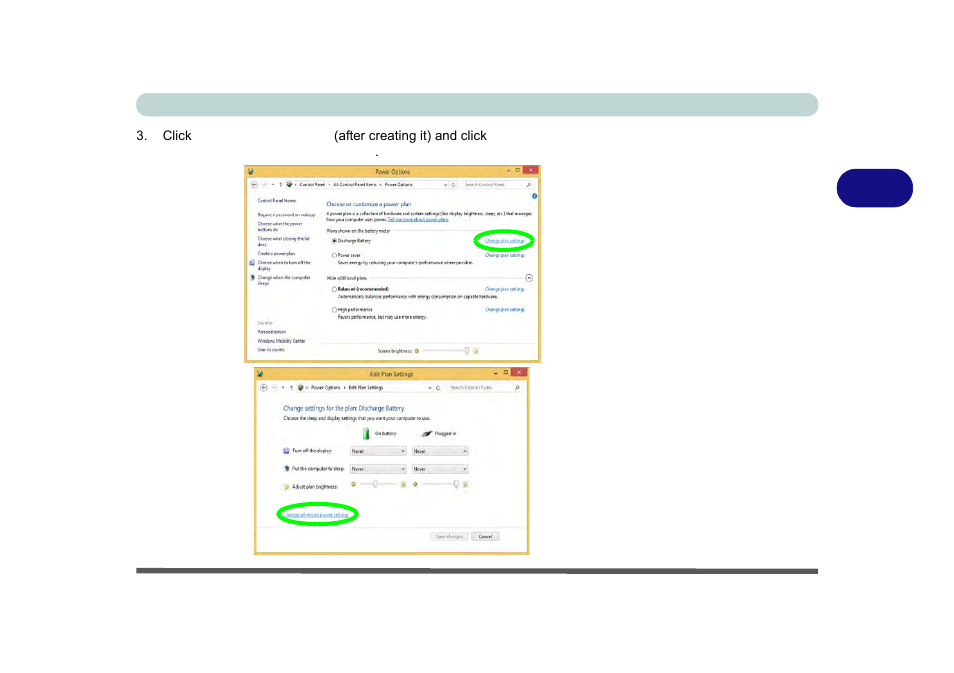Screen dimensions: 954x673
Task: Open Change advanced power settings link
Action: [316, 515]
